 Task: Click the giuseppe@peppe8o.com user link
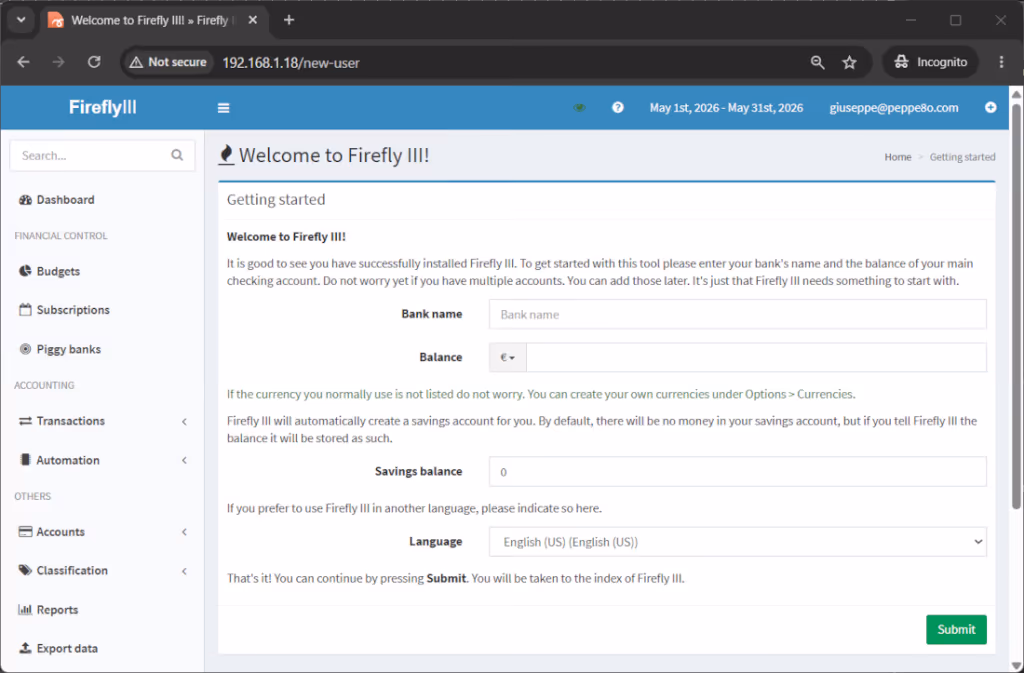pos(893,108)
